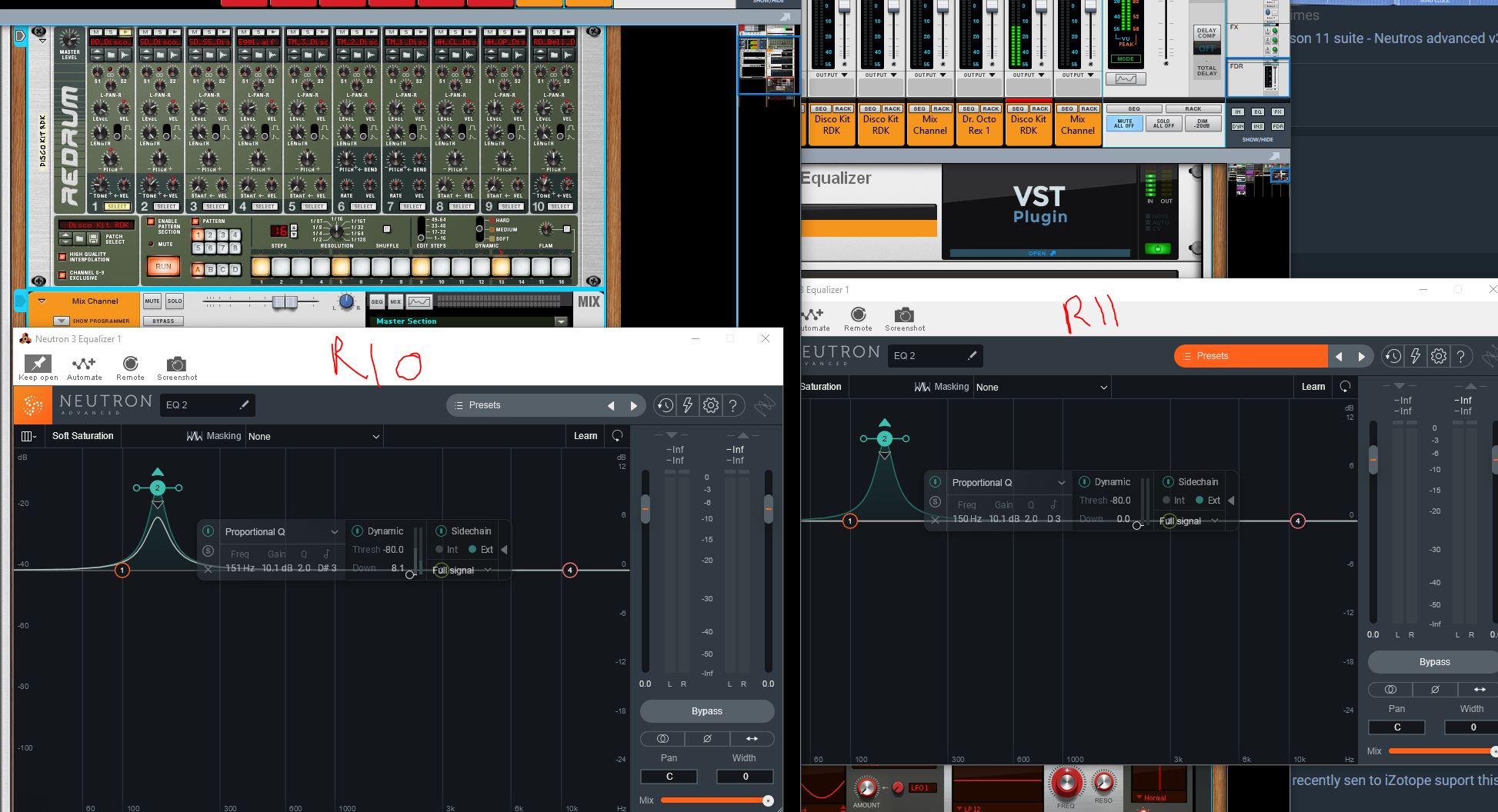Toggle Dynamic power button in left Neutron band panel
The height and width of the screenshot is (812, 1498).
[357, 531]
